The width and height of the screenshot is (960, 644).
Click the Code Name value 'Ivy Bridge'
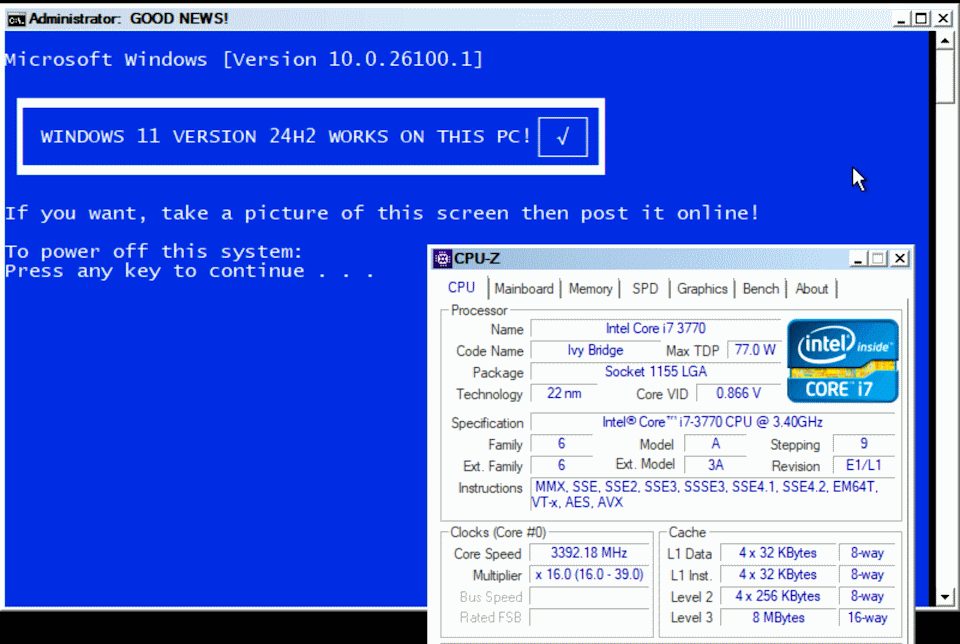coord(595,350)
